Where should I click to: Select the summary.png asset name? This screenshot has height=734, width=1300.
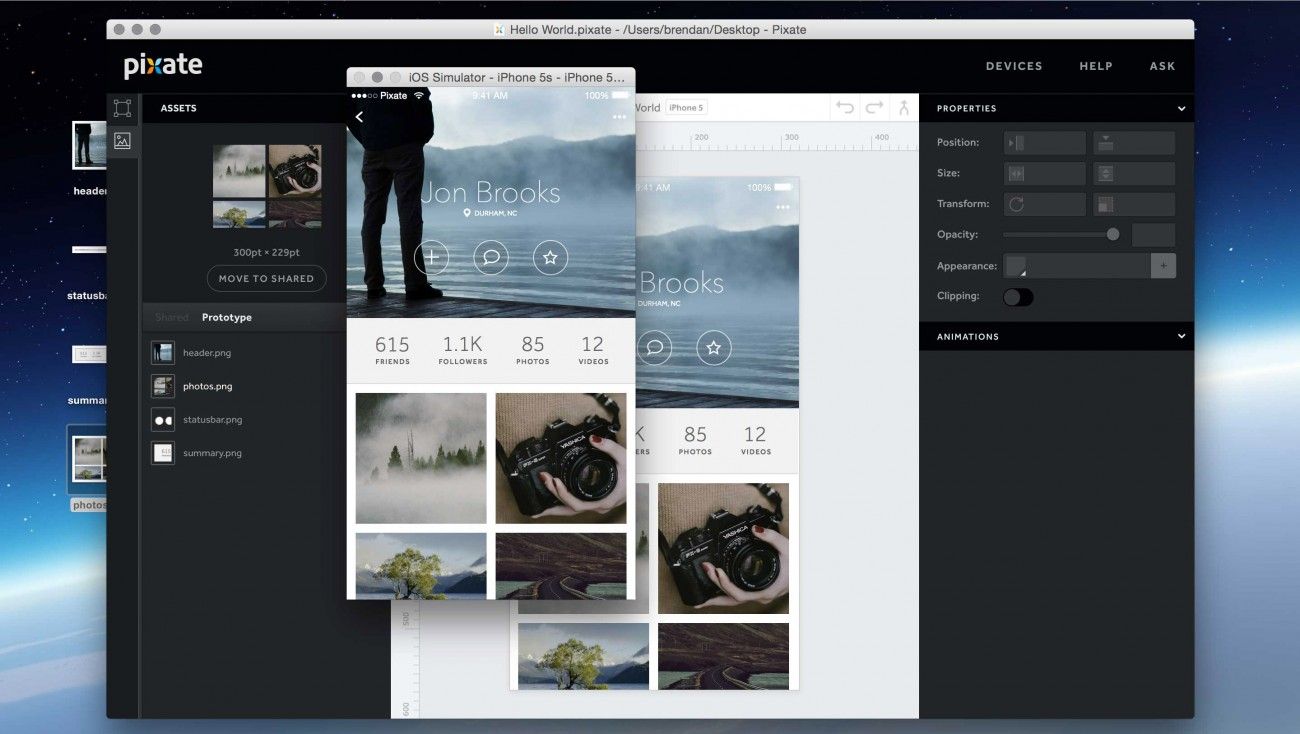coord(210,453)
